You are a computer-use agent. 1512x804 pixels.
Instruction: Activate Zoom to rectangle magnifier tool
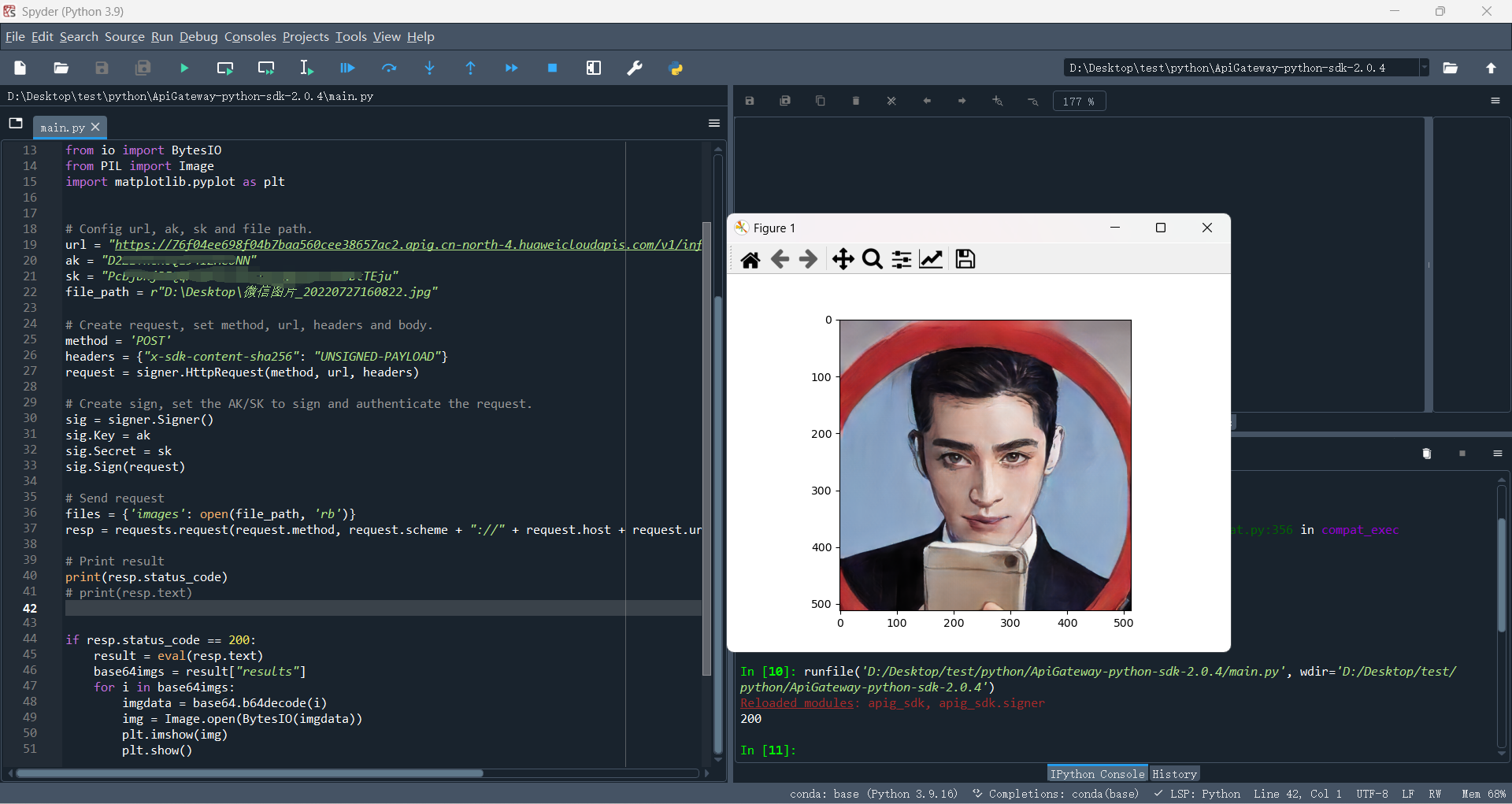pos(872,259)
